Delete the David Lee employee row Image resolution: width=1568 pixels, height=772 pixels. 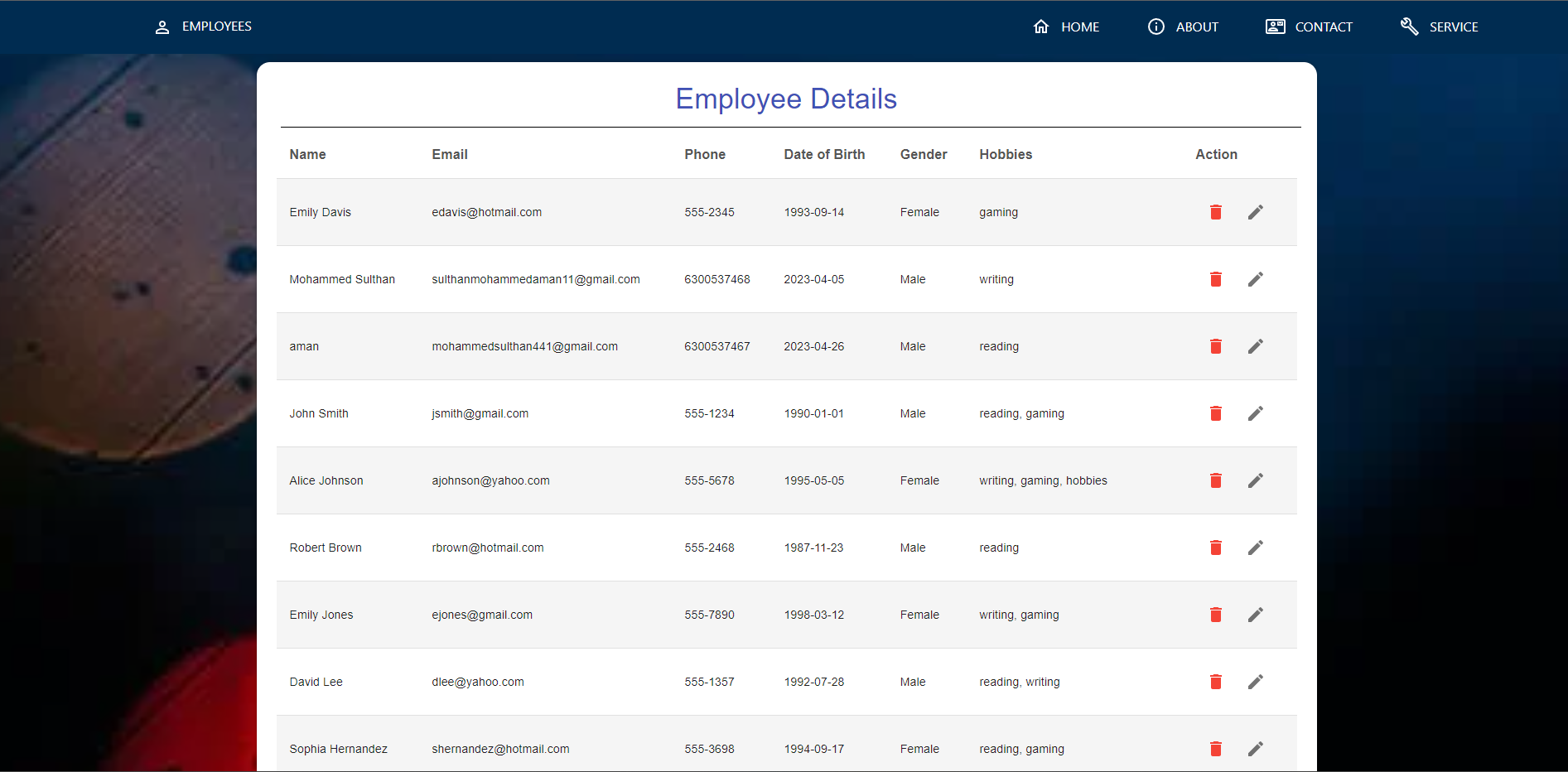[x=1215, y=682]
